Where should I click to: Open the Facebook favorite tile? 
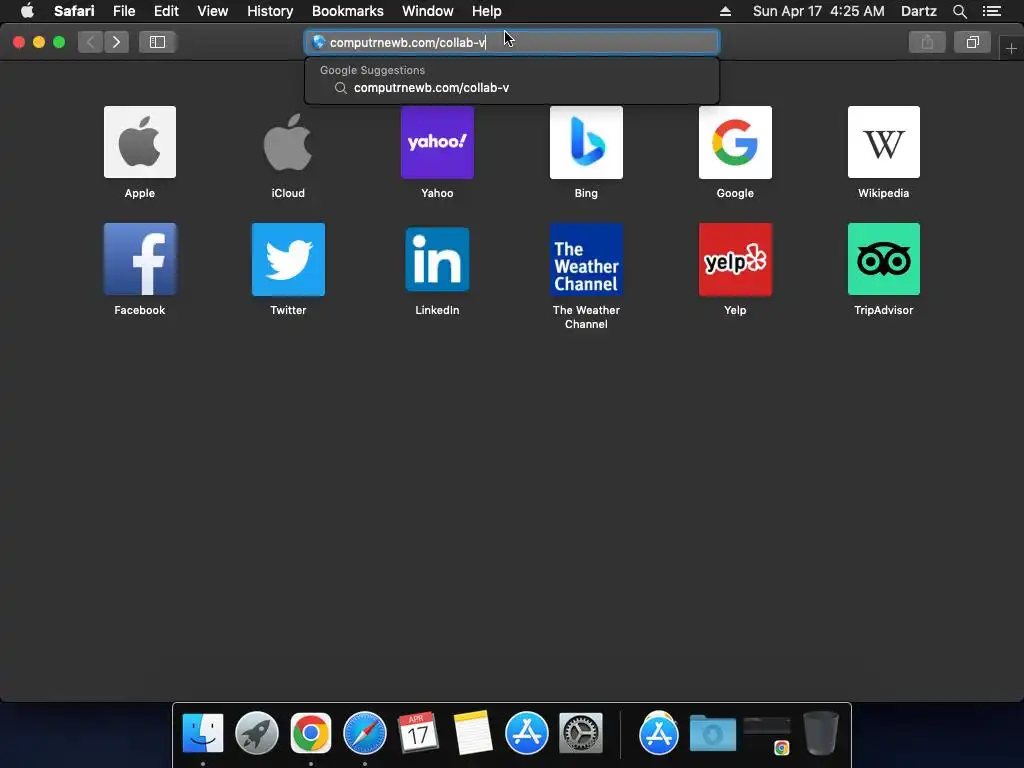[140, 259]
